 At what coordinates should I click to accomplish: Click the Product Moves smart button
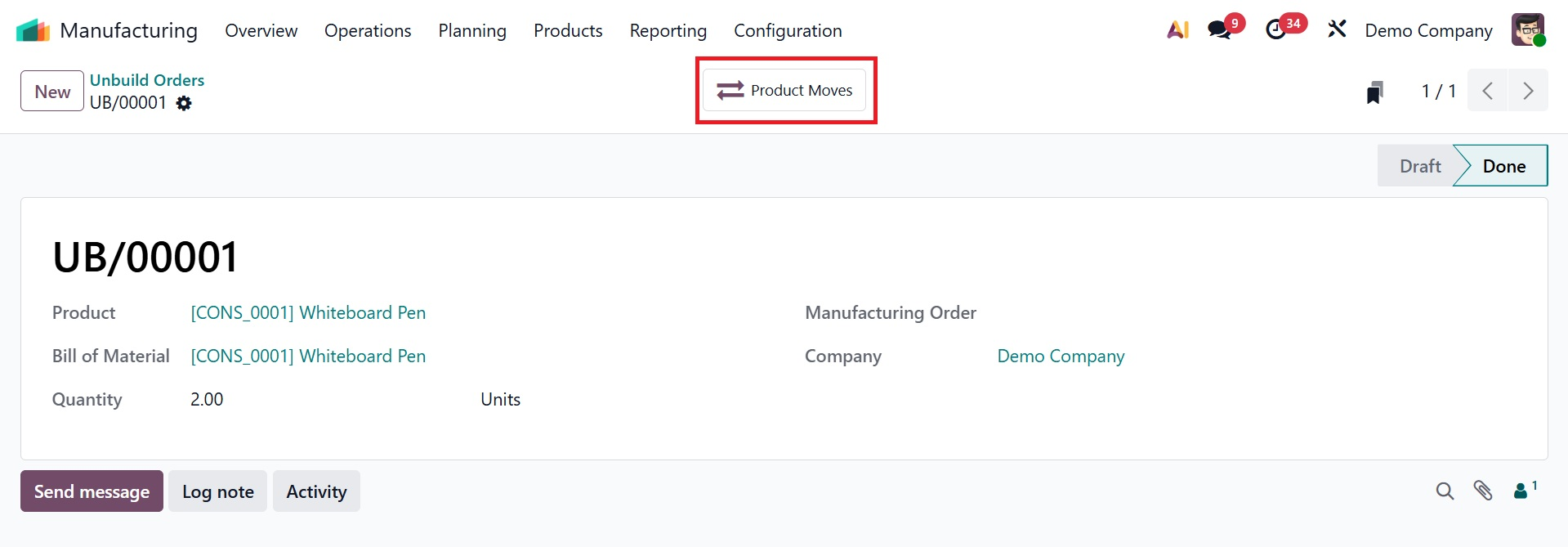coord(784,90)
